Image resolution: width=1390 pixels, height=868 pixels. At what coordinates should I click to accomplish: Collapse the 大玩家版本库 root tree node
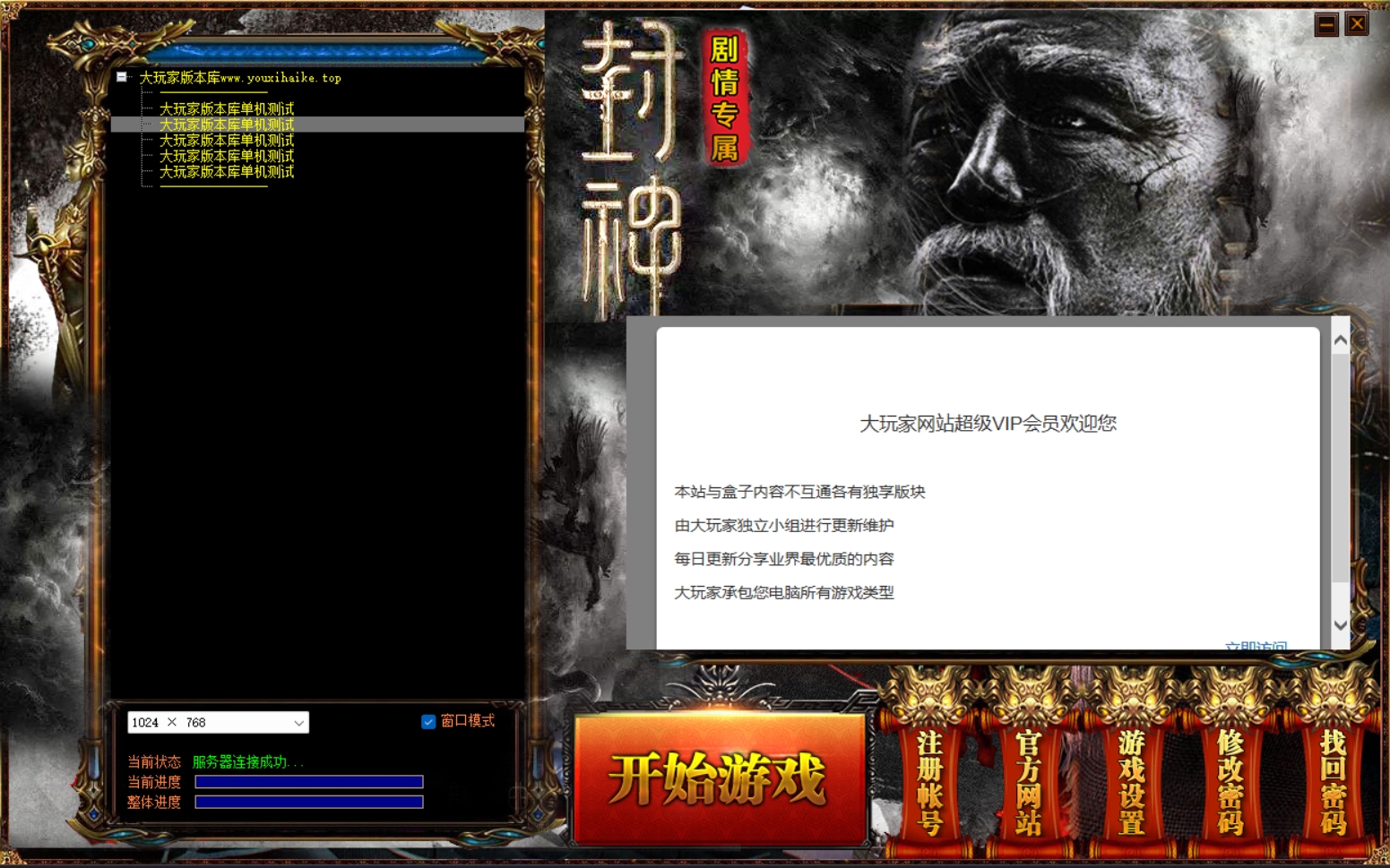[122, 78]
